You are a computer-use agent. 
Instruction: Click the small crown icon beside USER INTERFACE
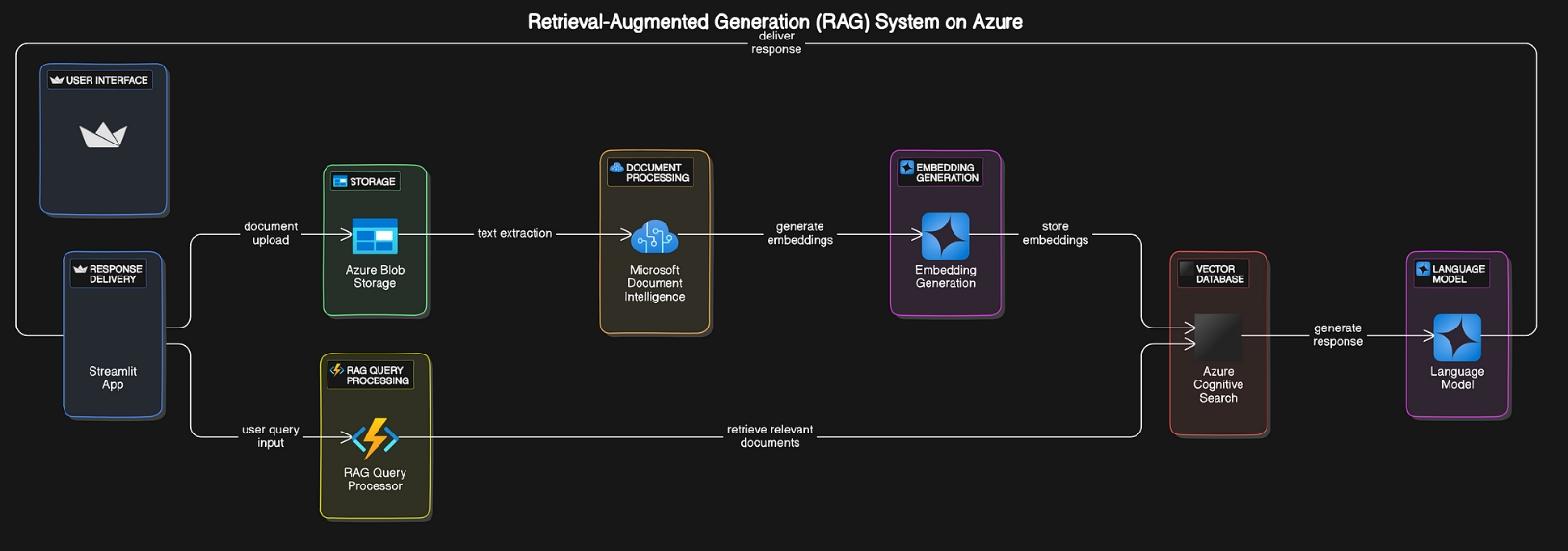point(57,80)
